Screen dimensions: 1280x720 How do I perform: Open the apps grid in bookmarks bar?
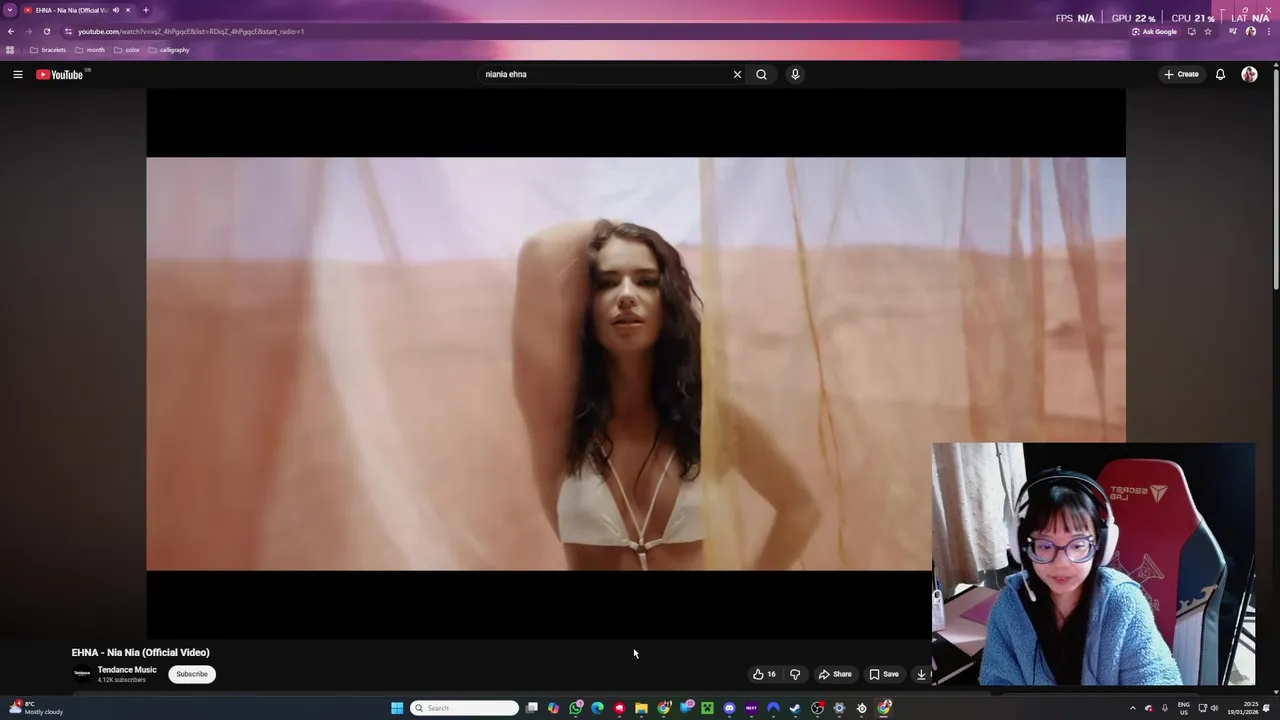[x=10, y=50]
